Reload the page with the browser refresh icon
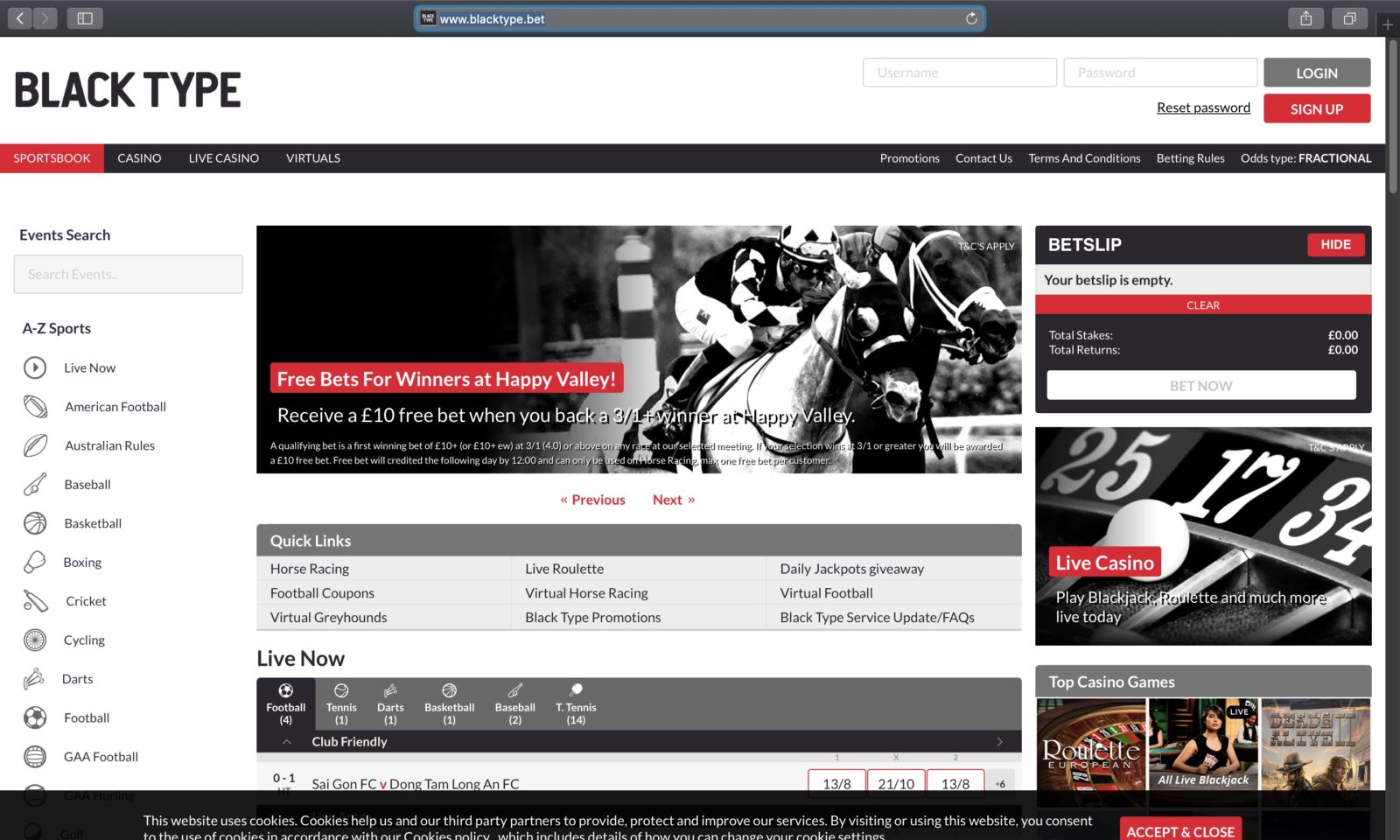Image resolution: width=1400 pixels, height=840 pixels. pyautogui.click(x=971, y=17)
